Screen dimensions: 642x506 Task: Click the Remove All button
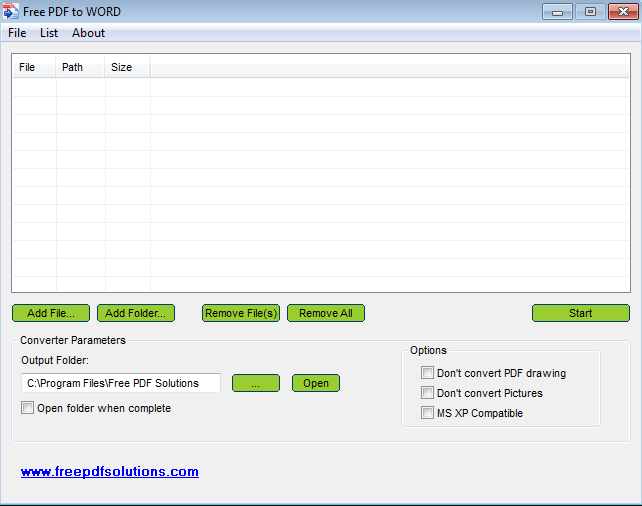coord(326,313)
